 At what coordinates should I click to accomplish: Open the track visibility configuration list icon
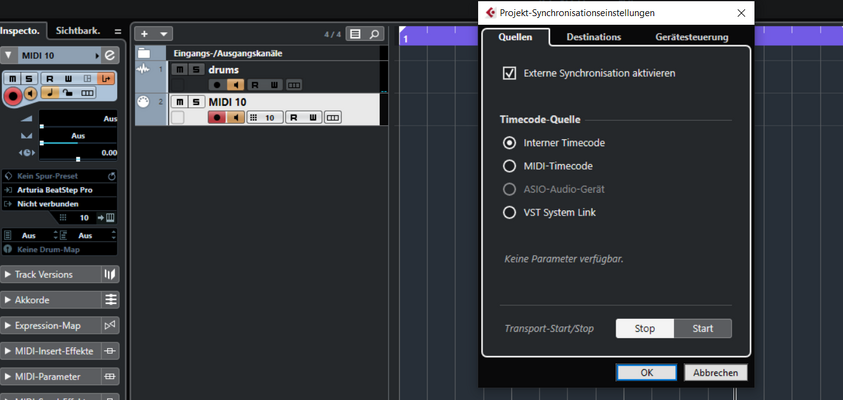(355, 34)
